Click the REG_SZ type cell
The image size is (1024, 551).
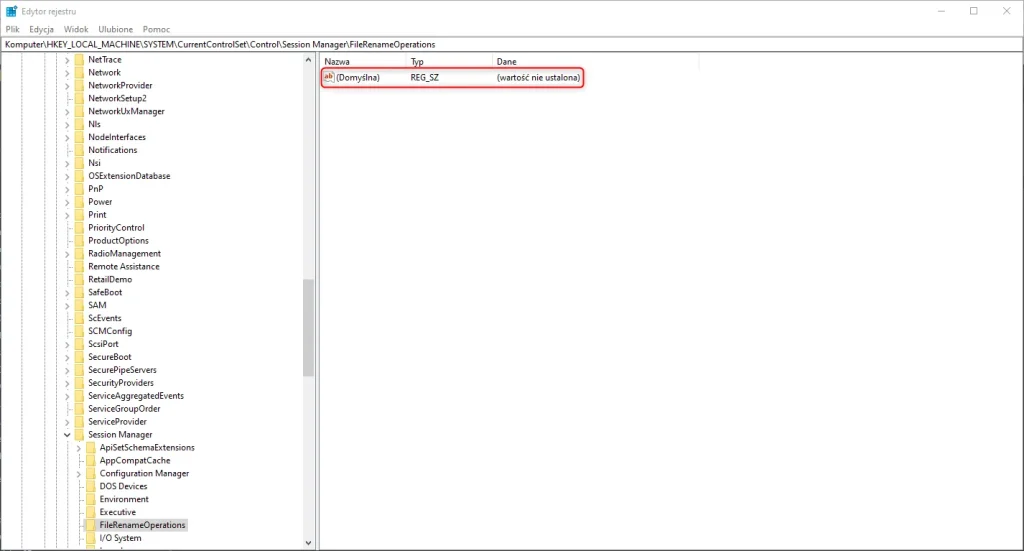click(424, 78)
